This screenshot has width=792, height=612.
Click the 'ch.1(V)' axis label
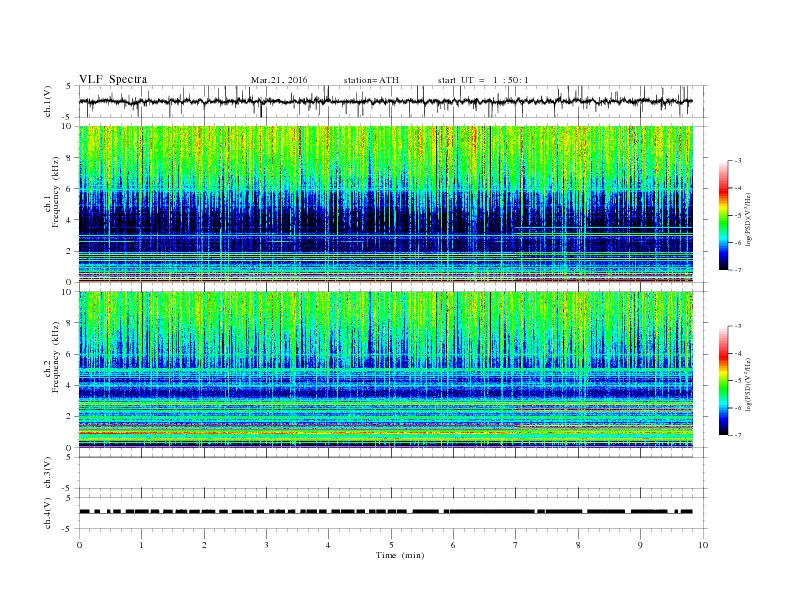pyautogui.click(x=48, y=101)
